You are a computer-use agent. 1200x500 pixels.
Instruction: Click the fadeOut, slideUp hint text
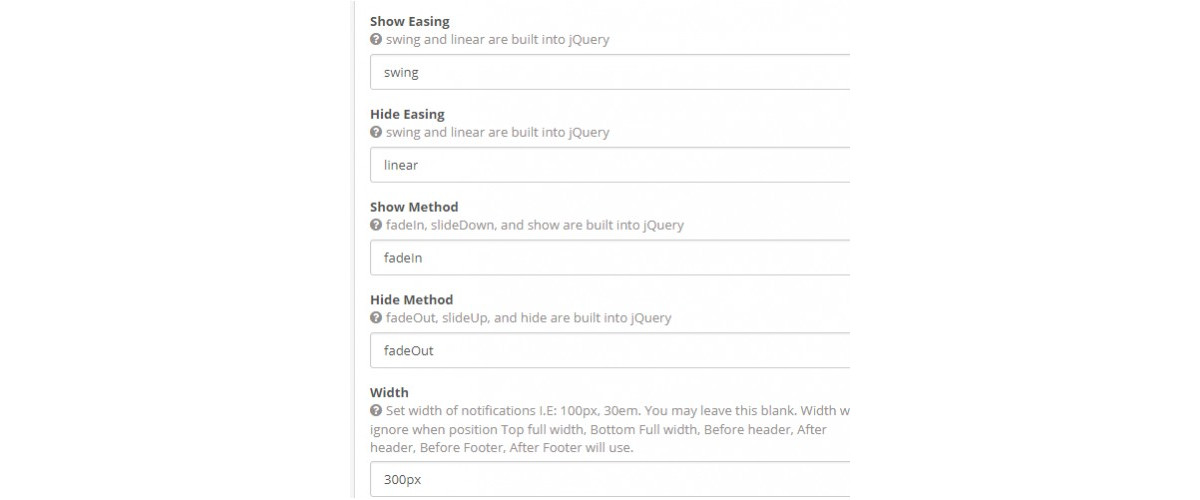tap(528, 318)
